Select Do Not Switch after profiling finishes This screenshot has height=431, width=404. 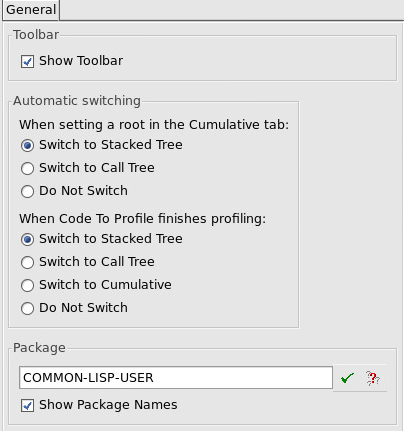27,308
